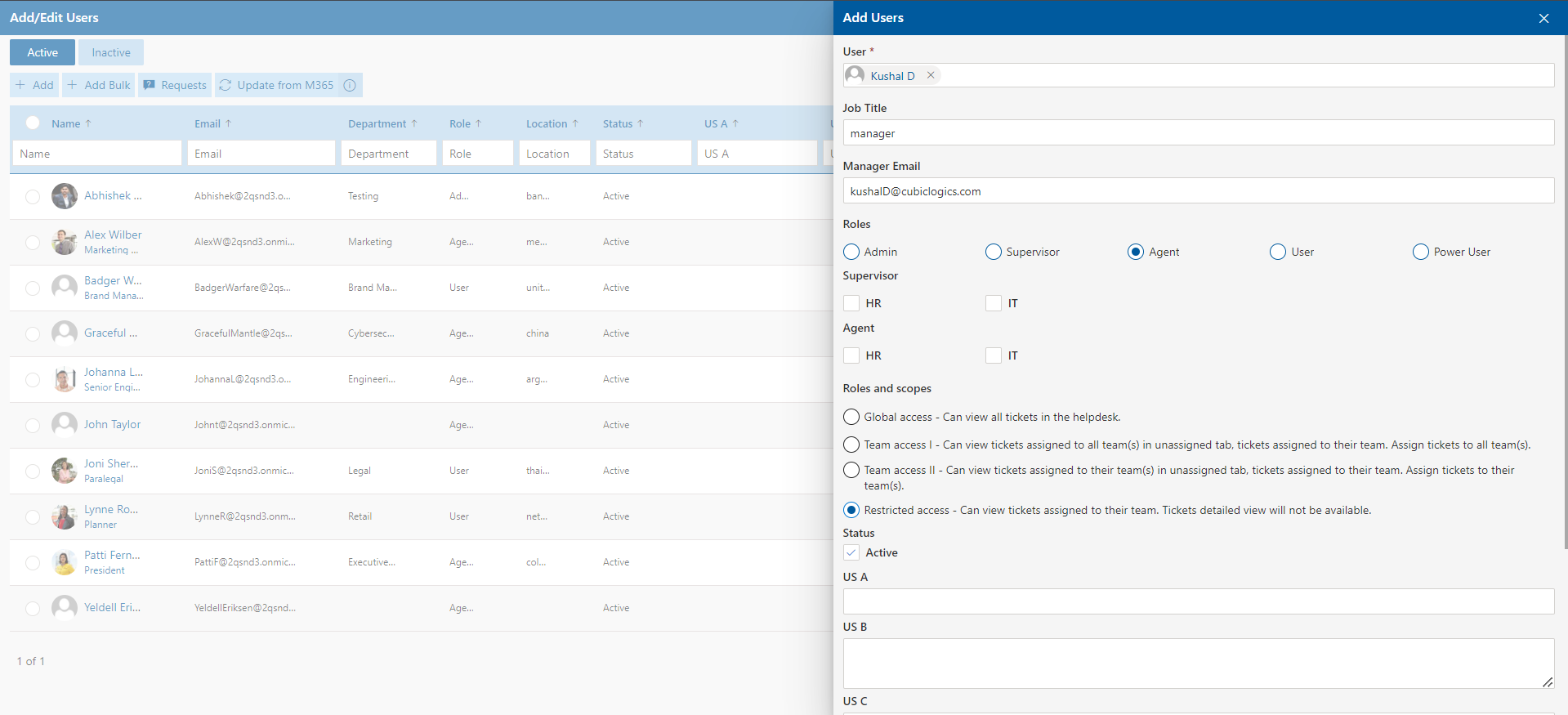Screen dimensions: 1568x715
Task: Click Kushal D's avatar in User field
Action: coord(855,75)
